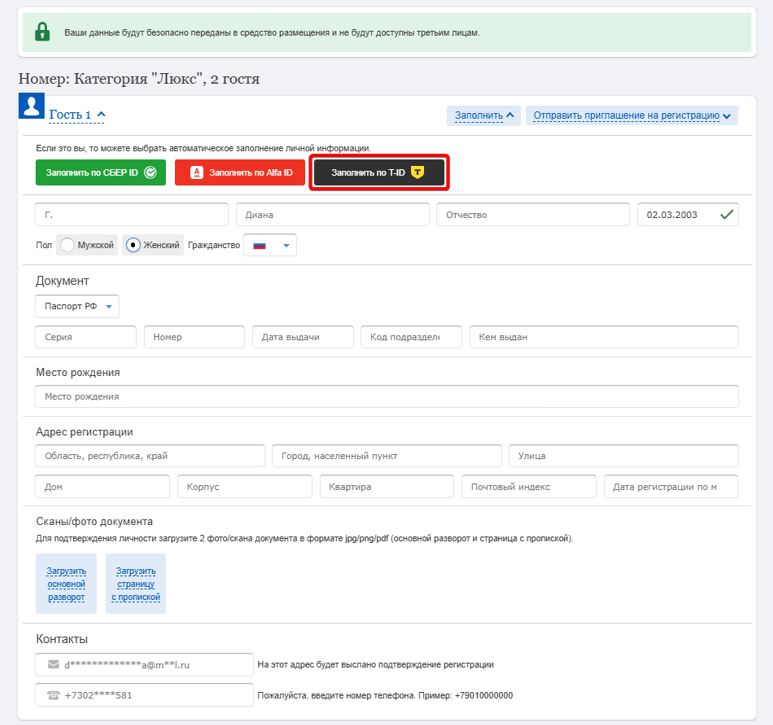Click the Russian flag citizenship icon
773x725 pixels.
(x=260, y=245)
